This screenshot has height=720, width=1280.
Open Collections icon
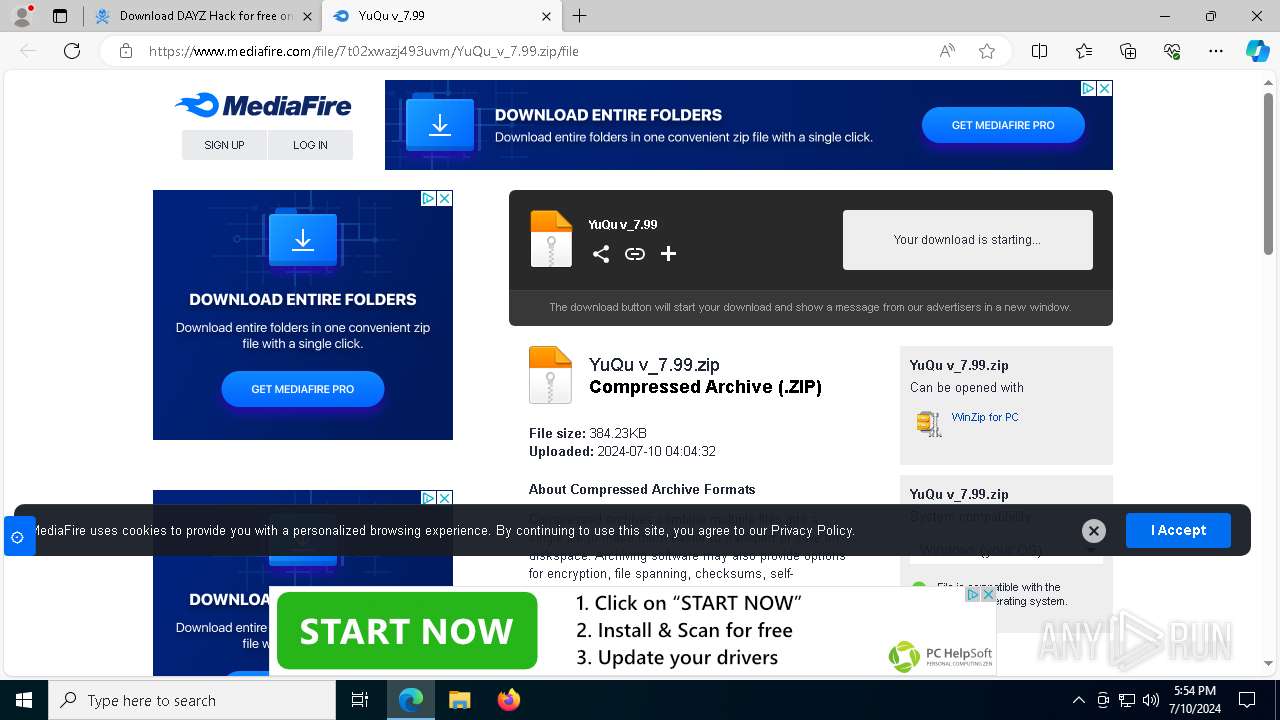pos(1128,51)
